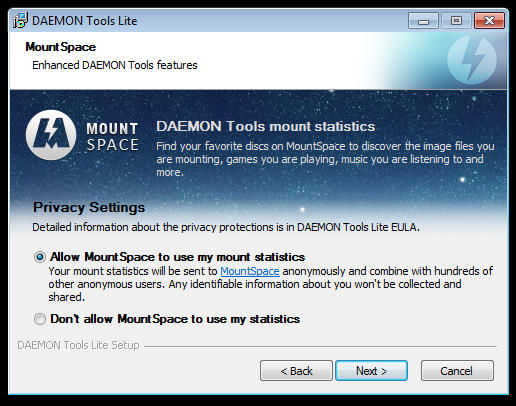Click the installer icon in the title bar
The image size is (516, 406).
[x=20, y=21]
